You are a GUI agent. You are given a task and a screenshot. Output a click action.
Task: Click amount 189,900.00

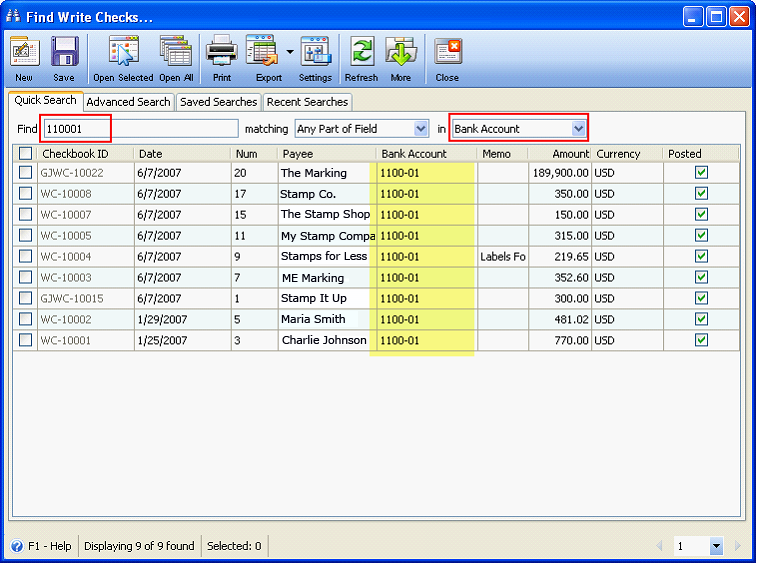click(x=561, y=173)
